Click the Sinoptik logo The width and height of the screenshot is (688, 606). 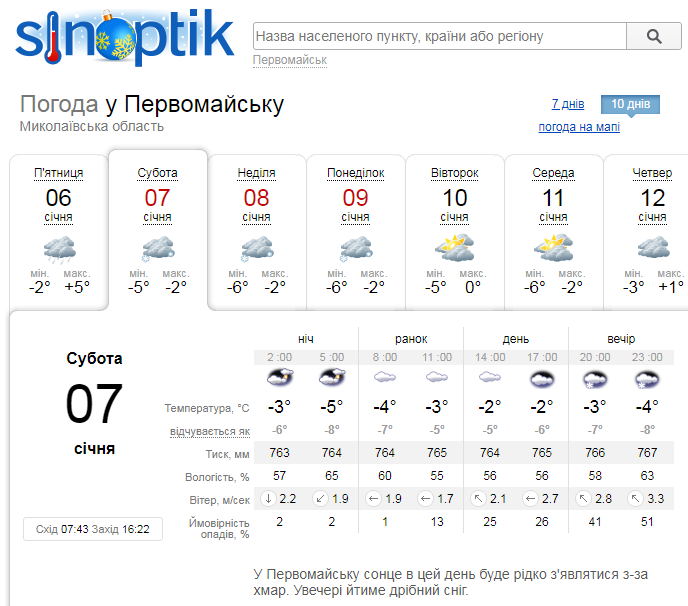[124, 36]
